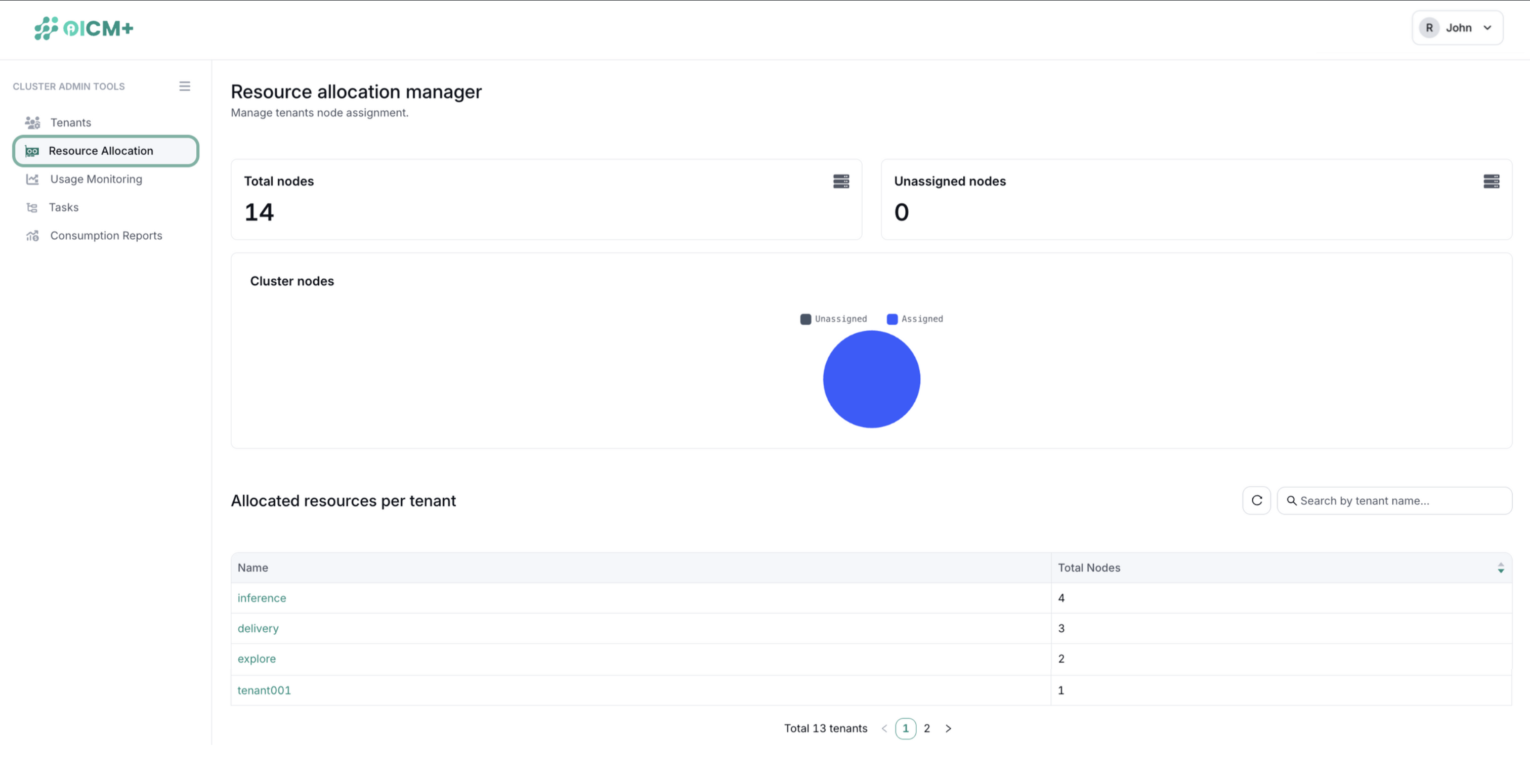Click the refresh icon beside tenant search

click(1257, 500)
